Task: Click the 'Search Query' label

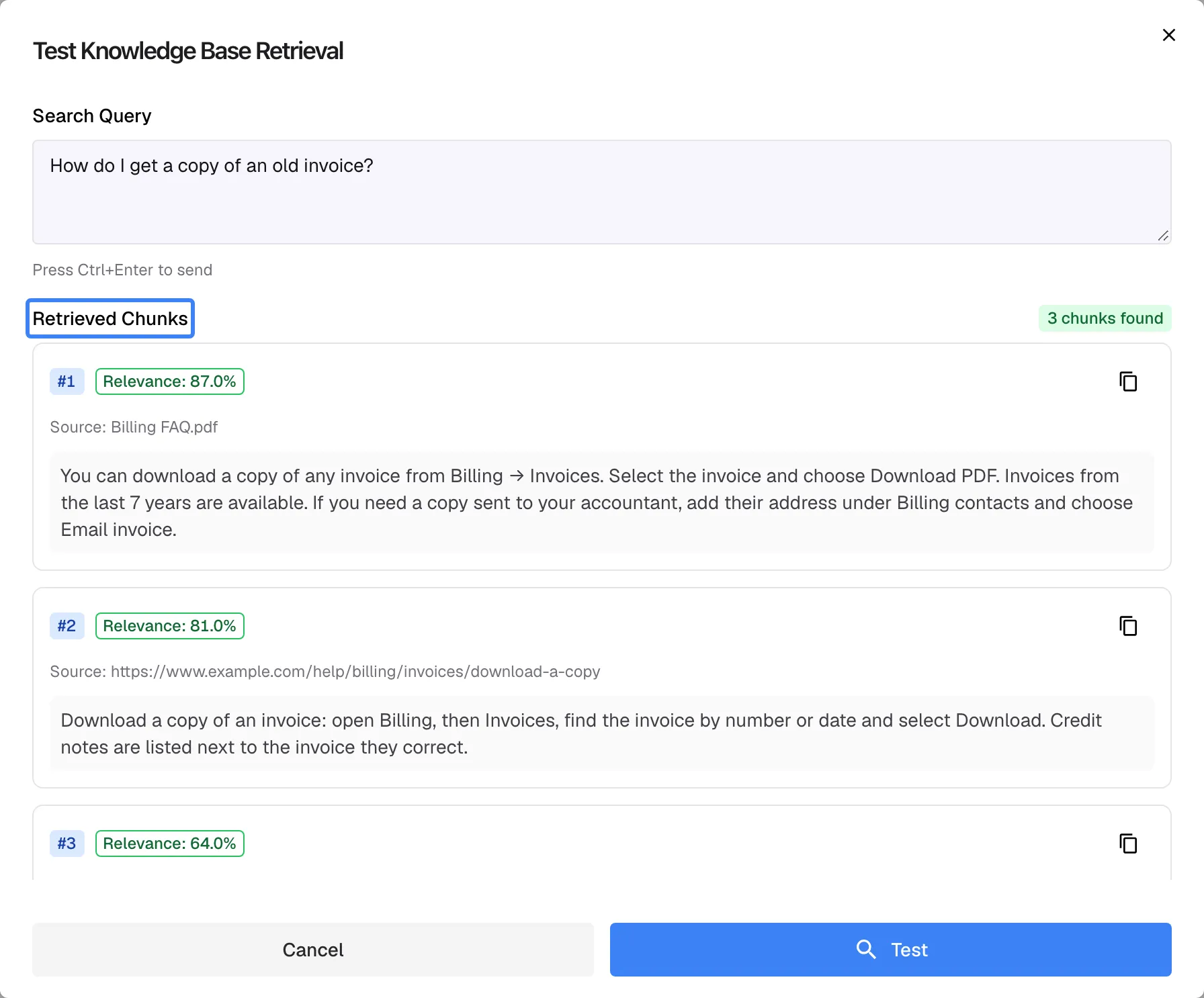Action: (92, 116)
